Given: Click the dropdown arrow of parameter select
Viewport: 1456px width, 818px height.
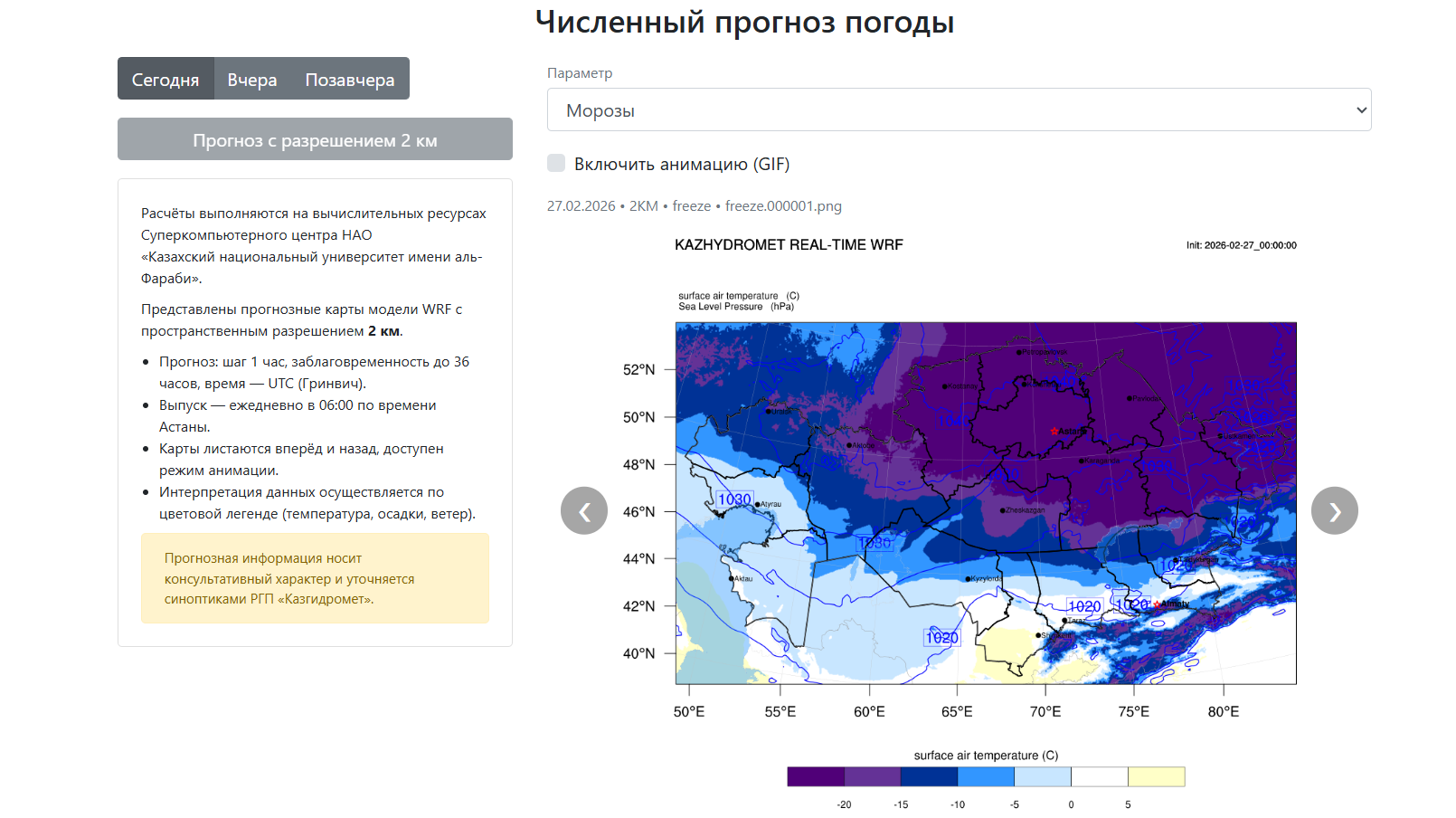Looking at the screenshot, I should pyautogui.click(x=1361, y=110).
